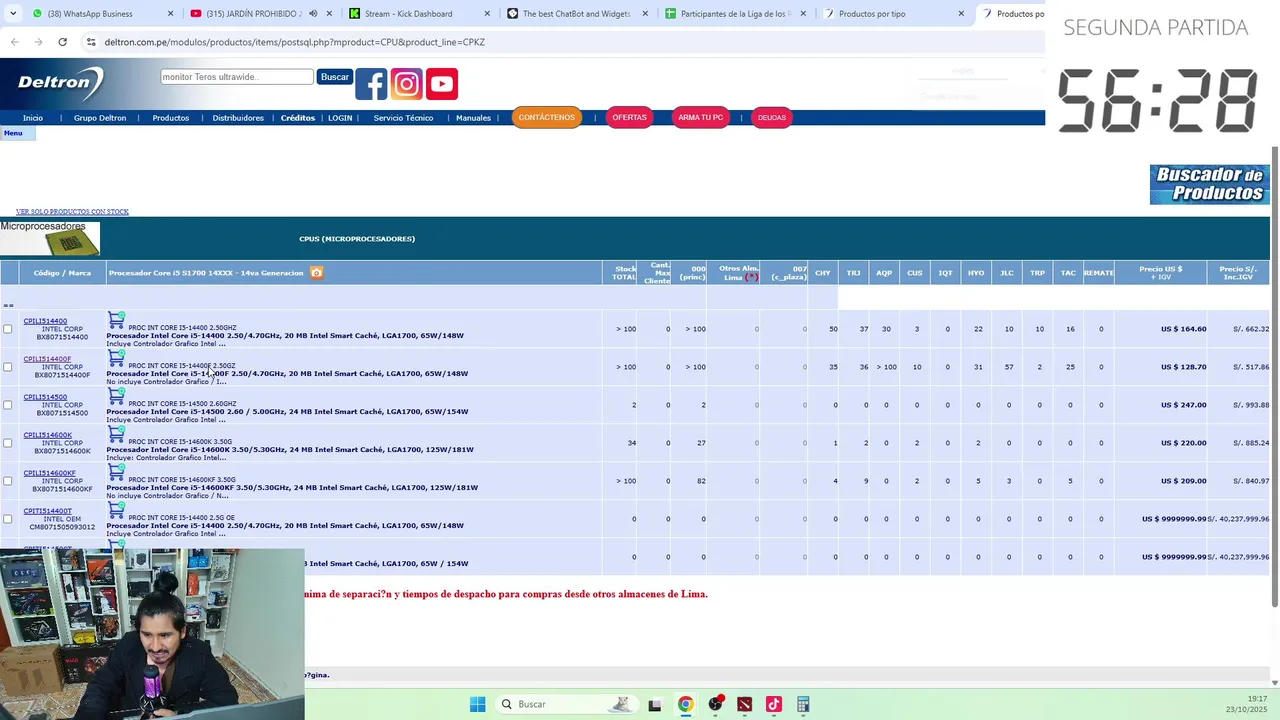Click the product search input field
Screen dimensions: 1280x720
coord(237,77)
